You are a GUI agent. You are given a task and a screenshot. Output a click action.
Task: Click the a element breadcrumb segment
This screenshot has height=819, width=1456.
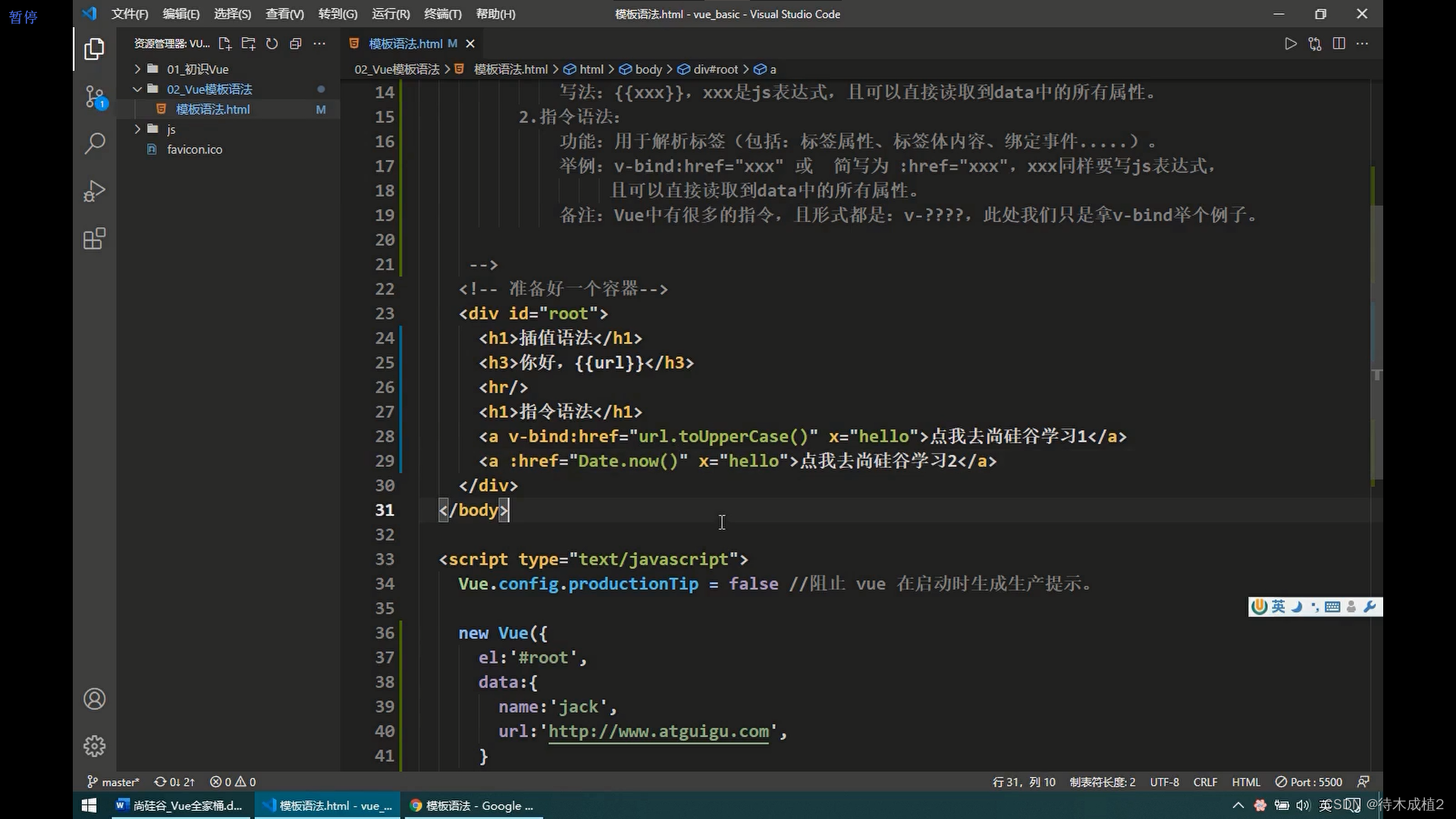(765, 69)
